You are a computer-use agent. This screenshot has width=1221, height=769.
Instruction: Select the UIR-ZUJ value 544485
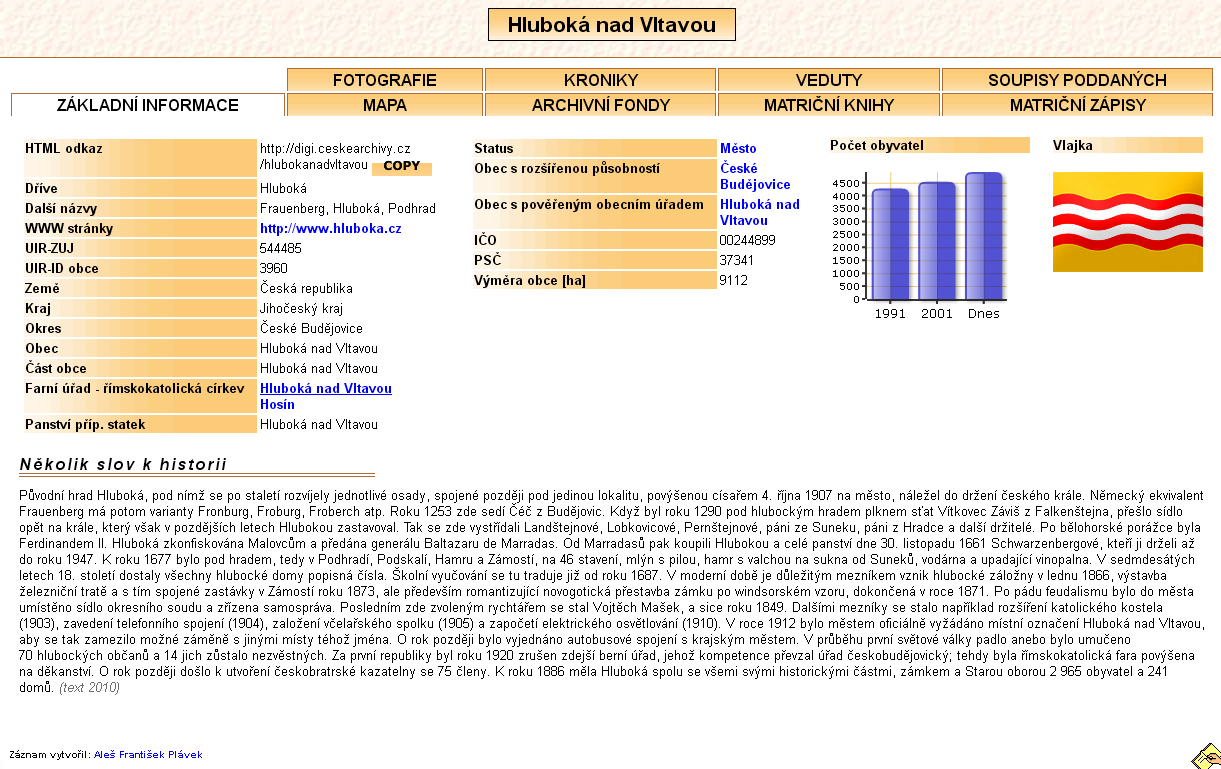281,249
